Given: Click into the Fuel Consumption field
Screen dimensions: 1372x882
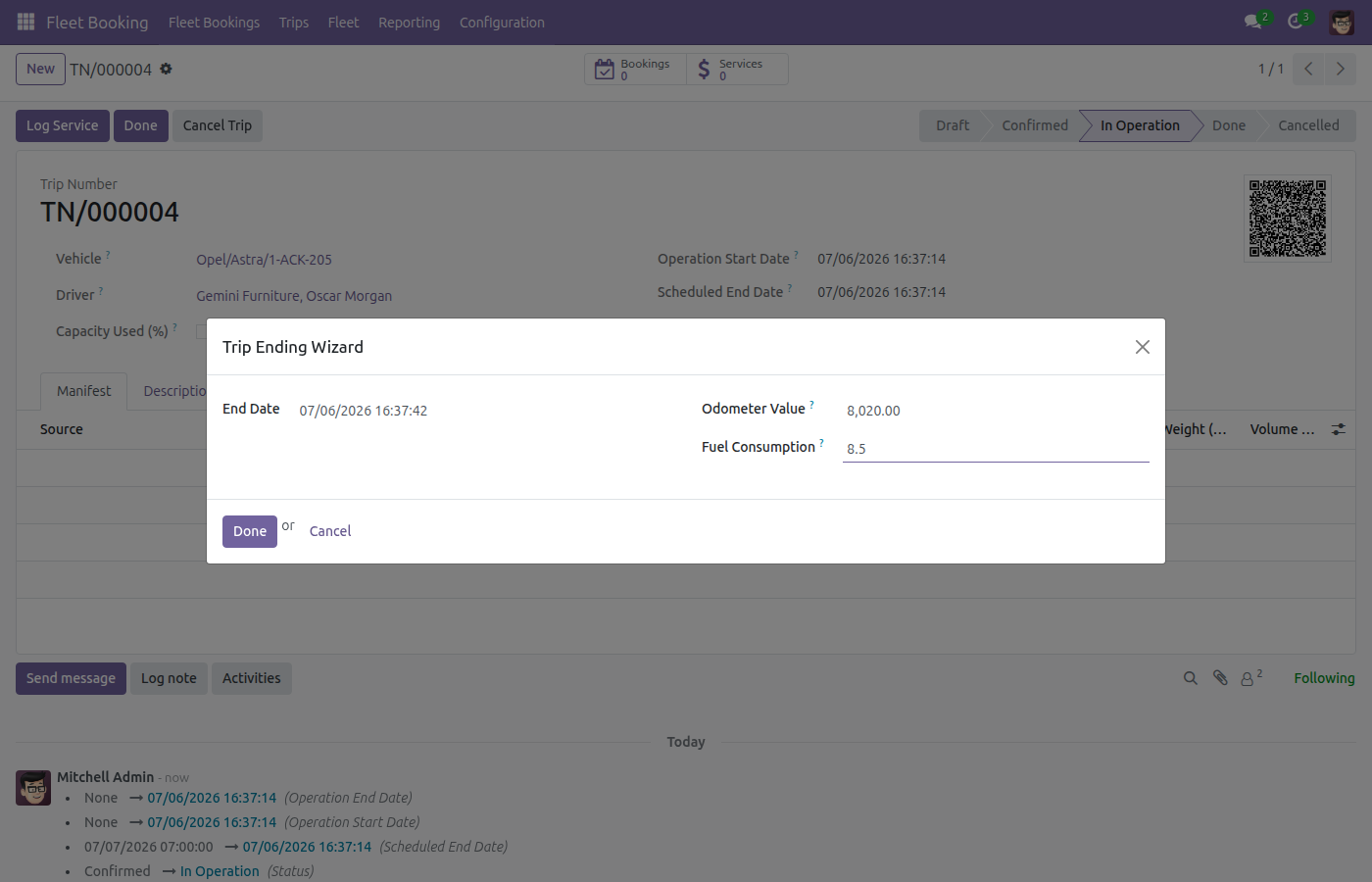Looking at the screenshot, I should 996,448.
